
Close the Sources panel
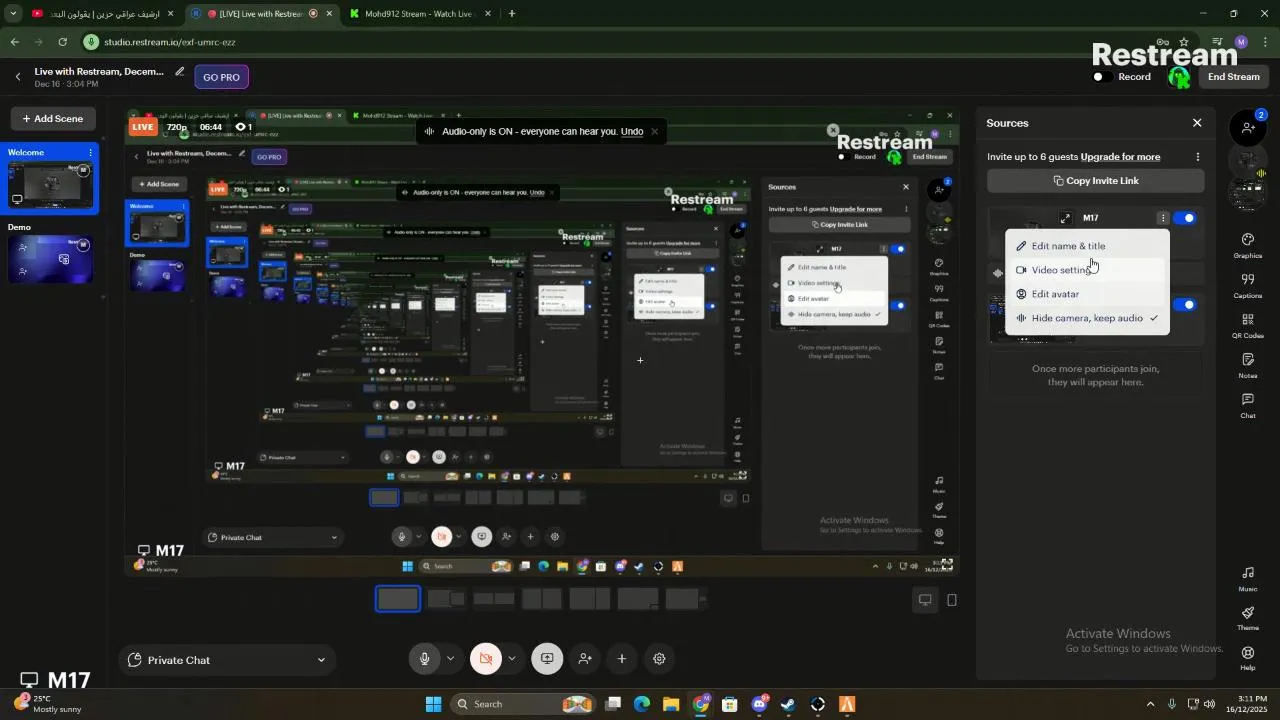click(x=1197, y=123)
